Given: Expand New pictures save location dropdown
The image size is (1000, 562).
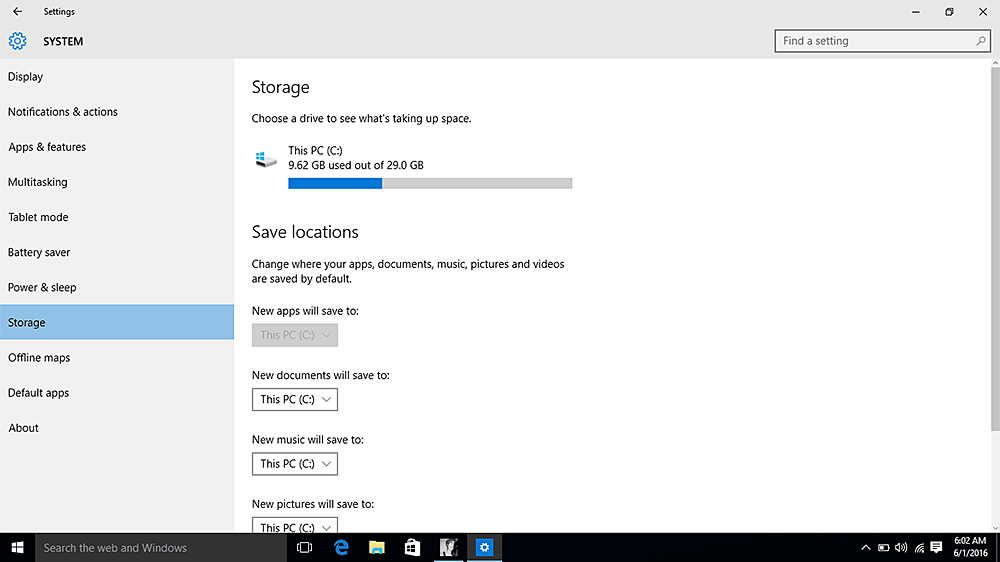Looking at the screenshot, I should pyautogui.click(x=295, y=525).
